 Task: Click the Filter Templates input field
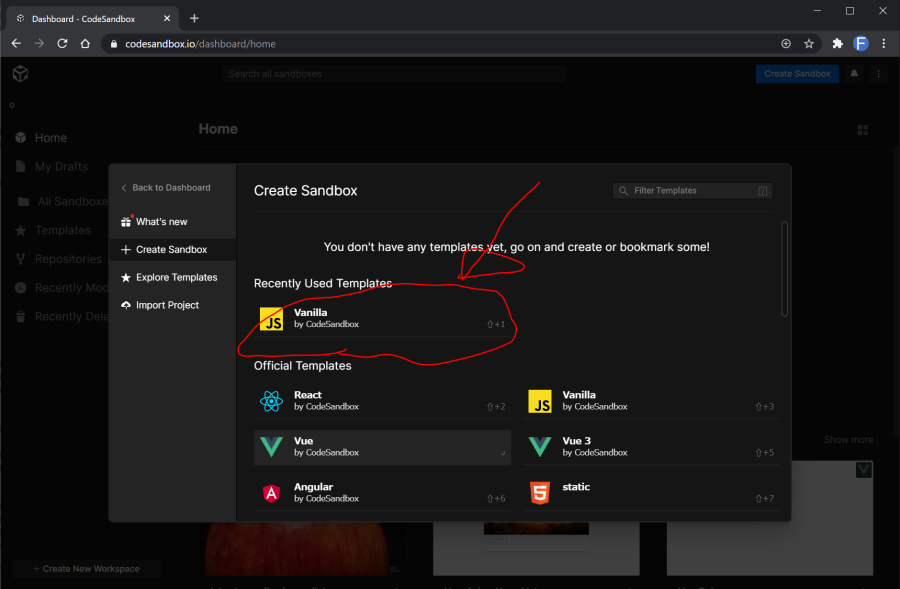coord(690,191)
